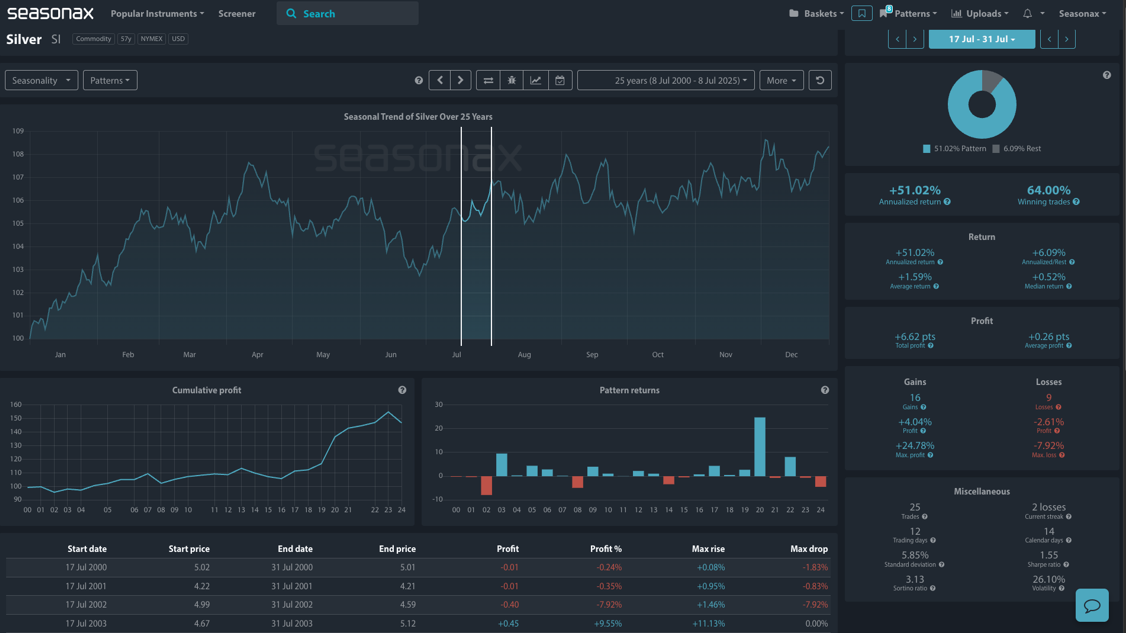Click the help icon next to Current streak

click(x=1069, y=517)
